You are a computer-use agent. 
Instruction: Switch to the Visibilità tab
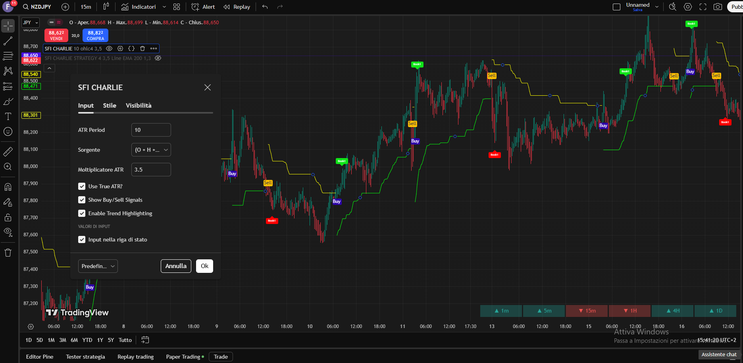[138, 106]
